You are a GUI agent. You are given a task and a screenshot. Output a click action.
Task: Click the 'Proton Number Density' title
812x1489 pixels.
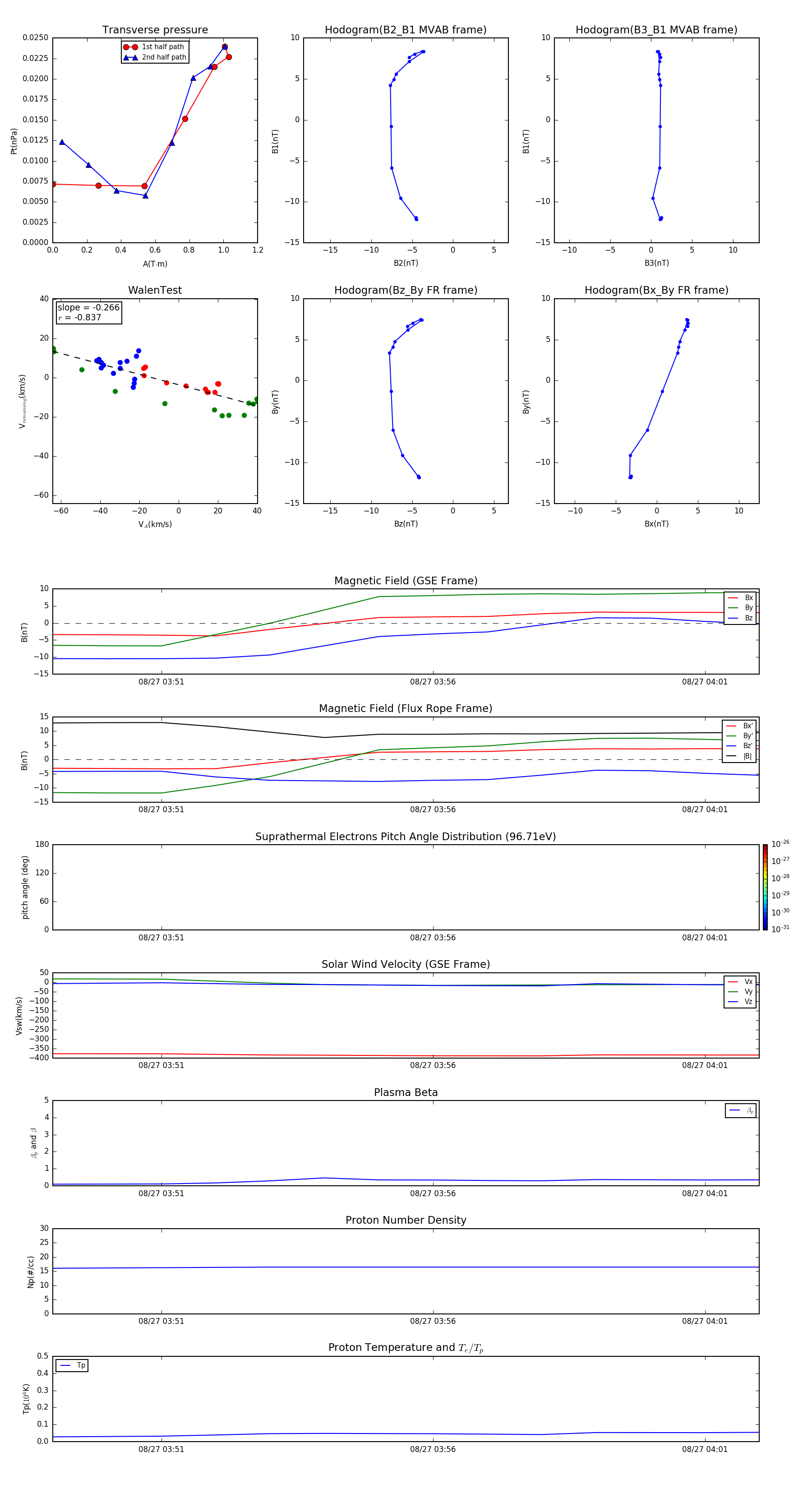click(x=406, y=1220)
